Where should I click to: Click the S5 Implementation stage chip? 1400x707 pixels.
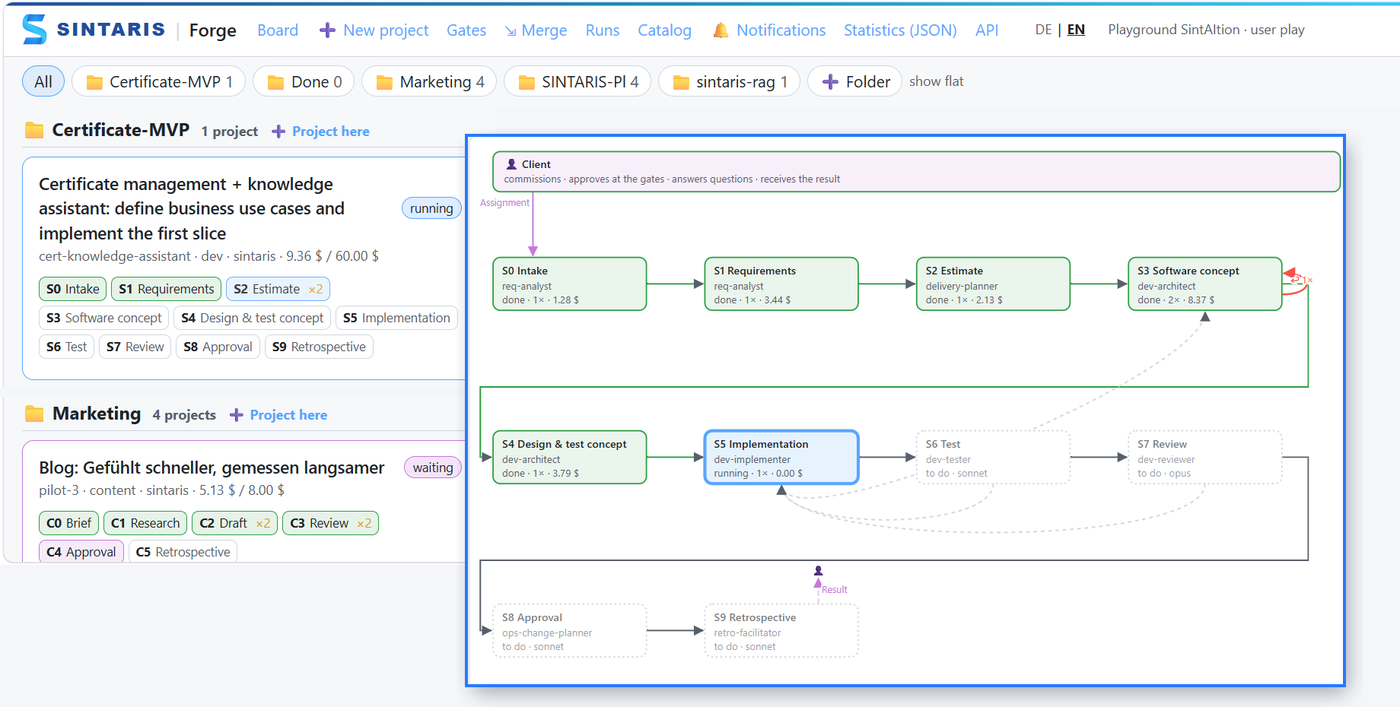coord(396,318)
